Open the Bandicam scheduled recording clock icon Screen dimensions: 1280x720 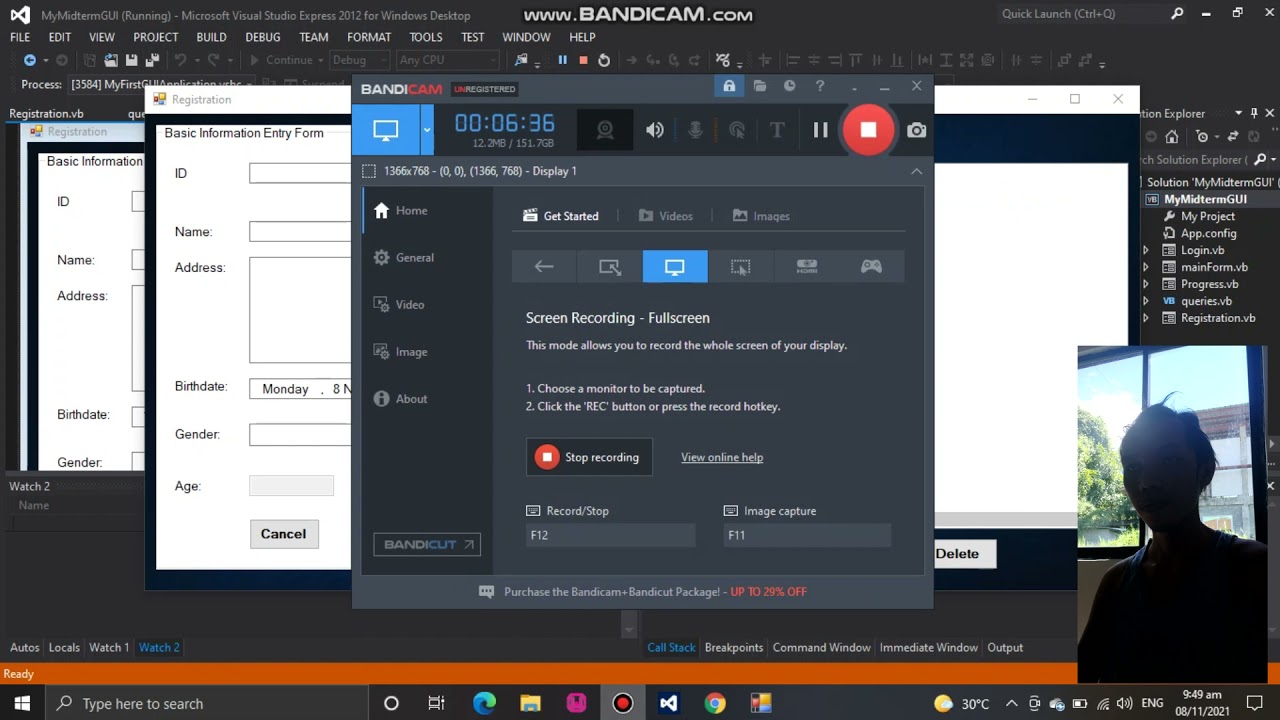[790, 87]
